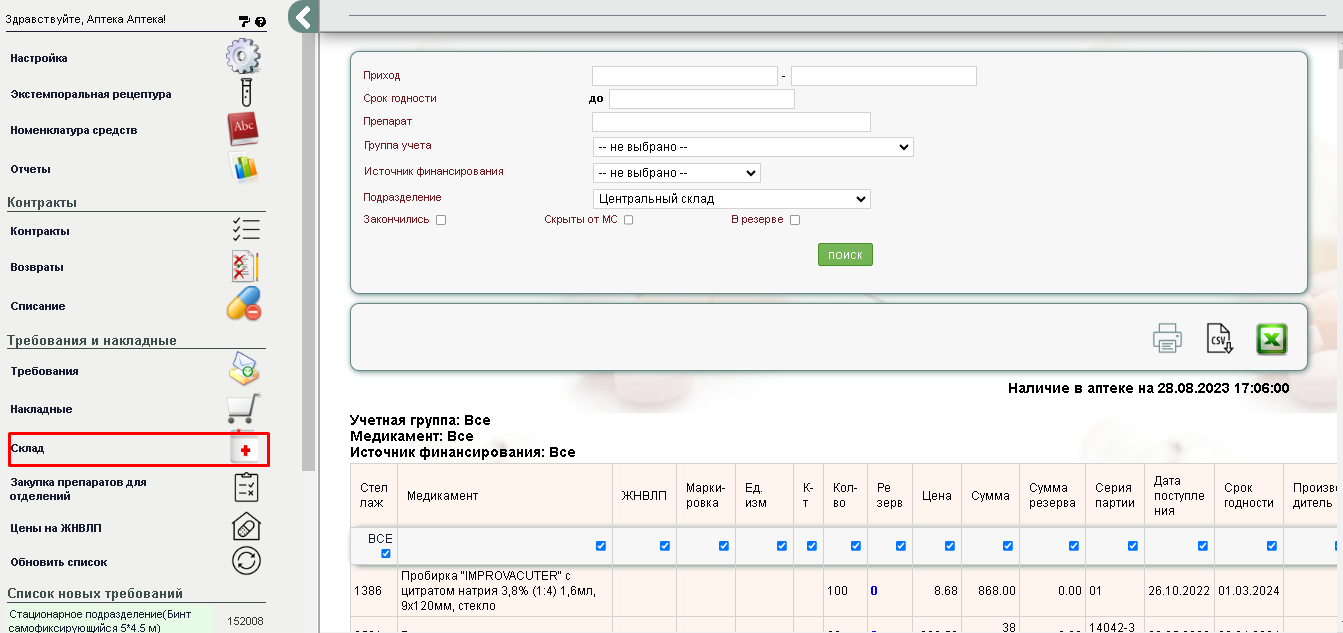This screenshot has width=1343, height=633.
Task: Open Настройка gear icon
Action: coord(243,57)
